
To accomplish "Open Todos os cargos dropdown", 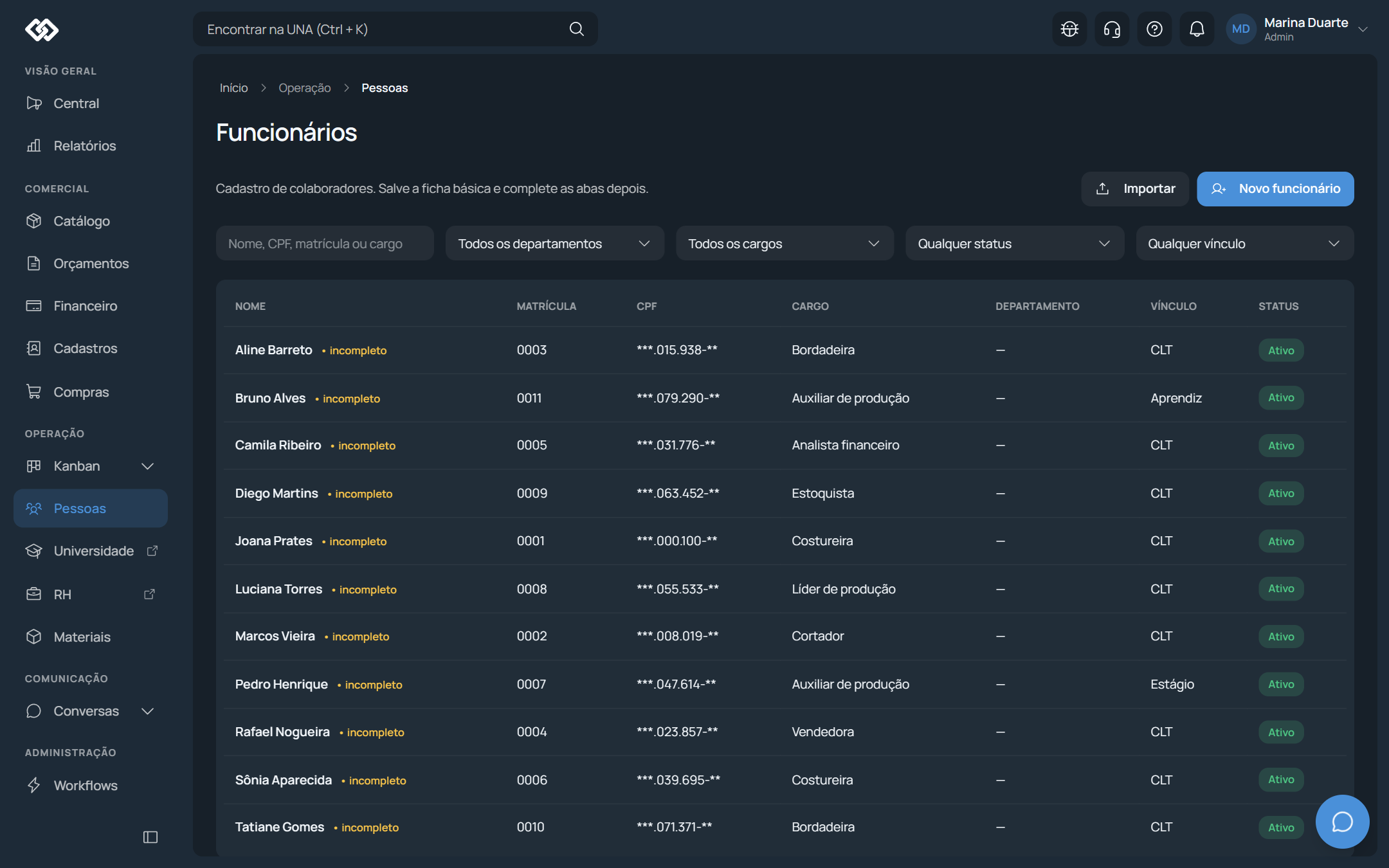I will [x=785, y=243].
